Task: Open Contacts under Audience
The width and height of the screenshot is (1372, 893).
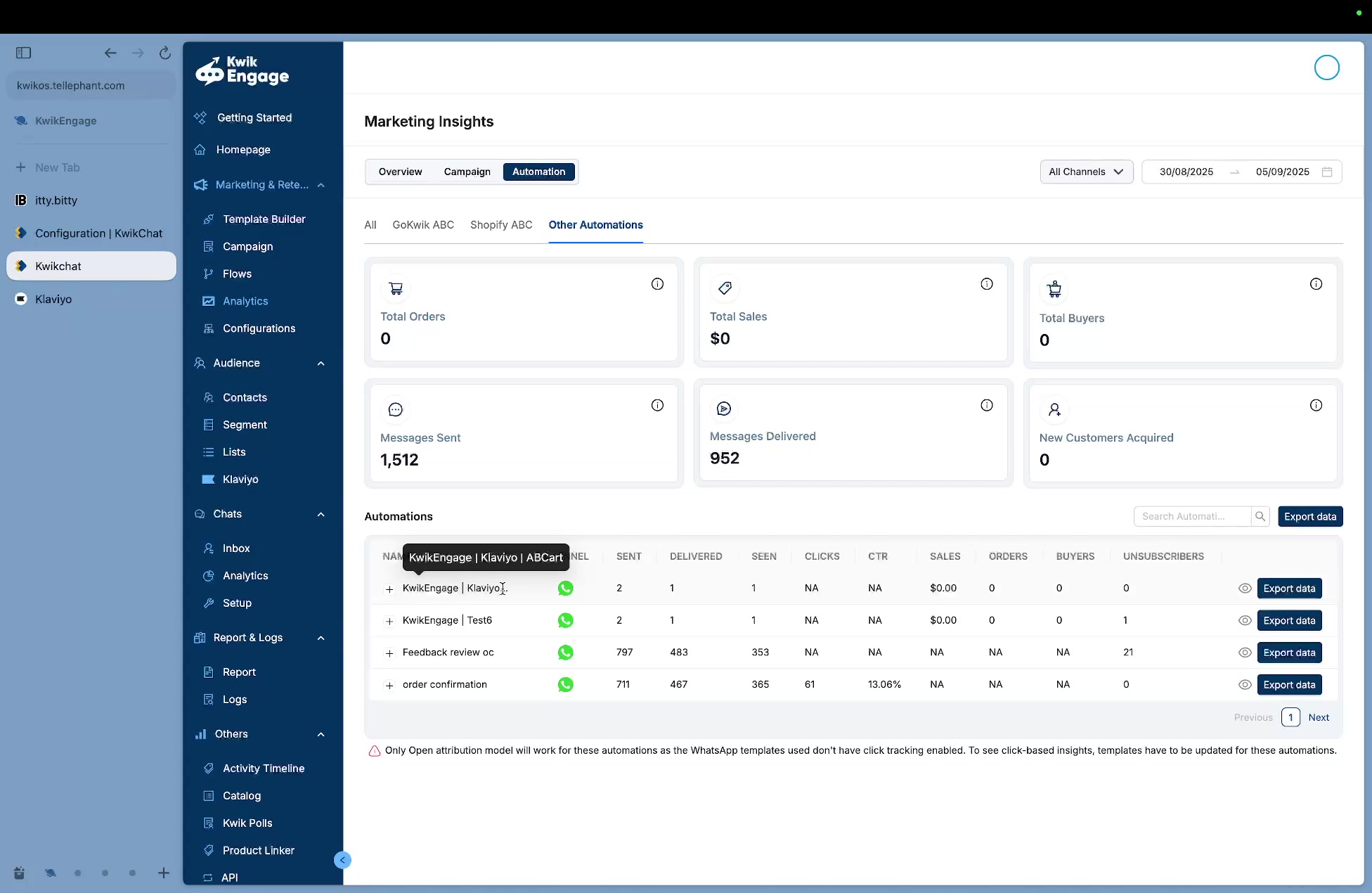Action: (x=245, y=397)
